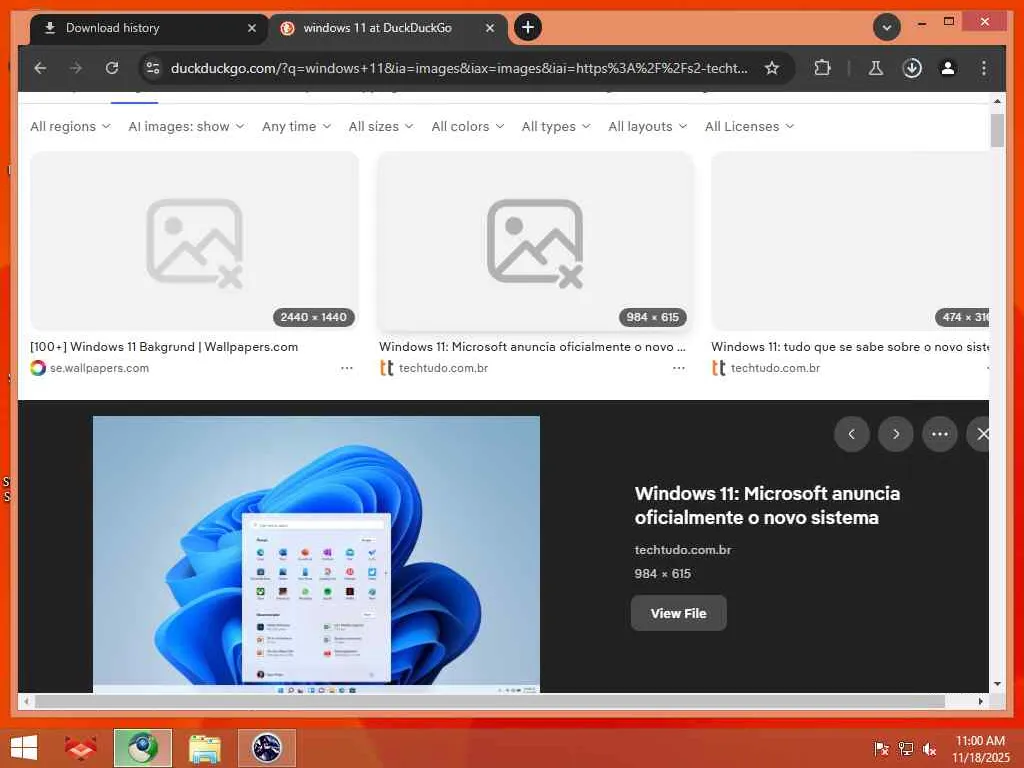Expand the All colors filter
The height and width of the screenshot is (768, 1024).
(468, 127)
